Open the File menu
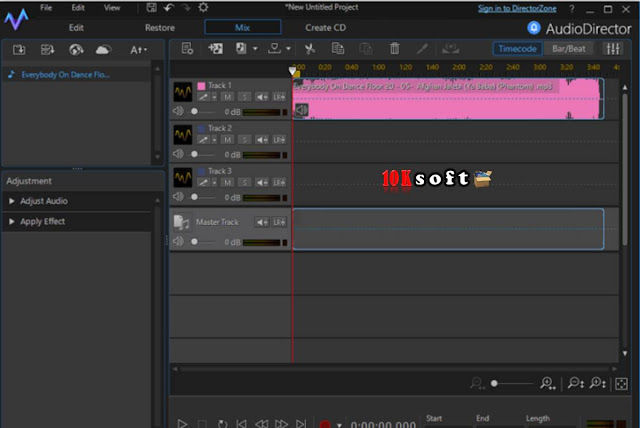Viewport: 640px width, 428px height. tap(46, 8)
